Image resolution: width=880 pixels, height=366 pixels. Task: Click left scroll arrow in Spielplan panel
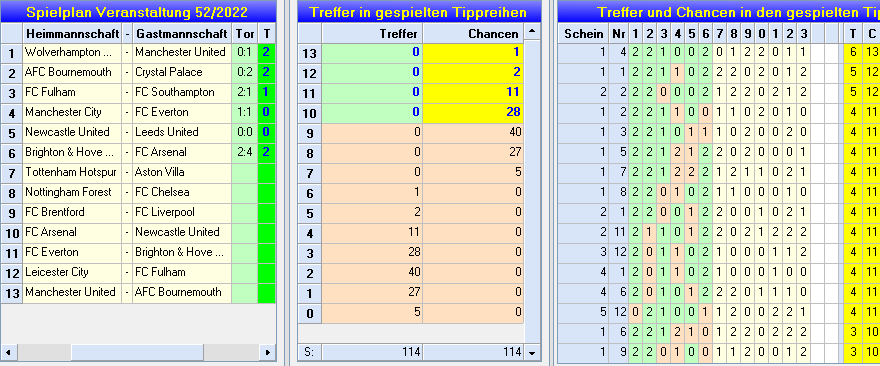8,353
